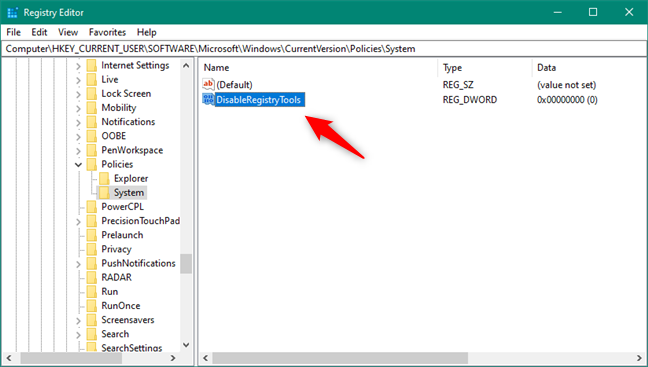
Task: Click the tree pane scroll down arrow
Action: pos(186,345)
